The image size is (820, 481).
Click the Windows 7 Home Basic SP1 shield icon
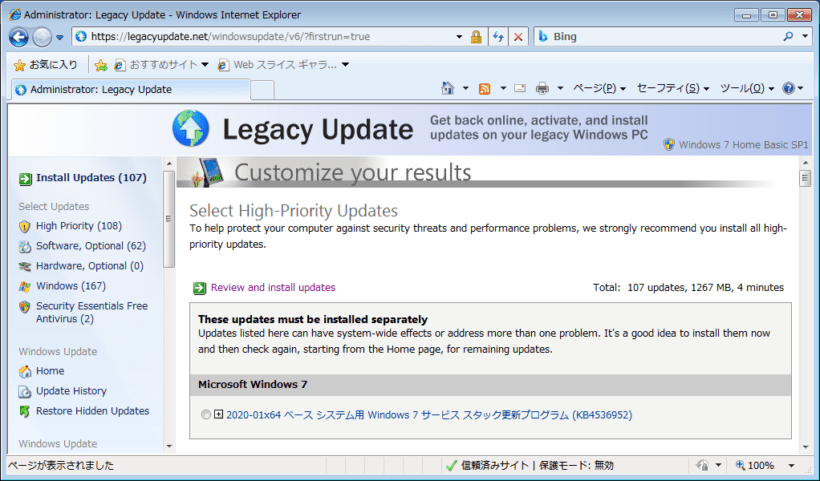tap(669, 145)
